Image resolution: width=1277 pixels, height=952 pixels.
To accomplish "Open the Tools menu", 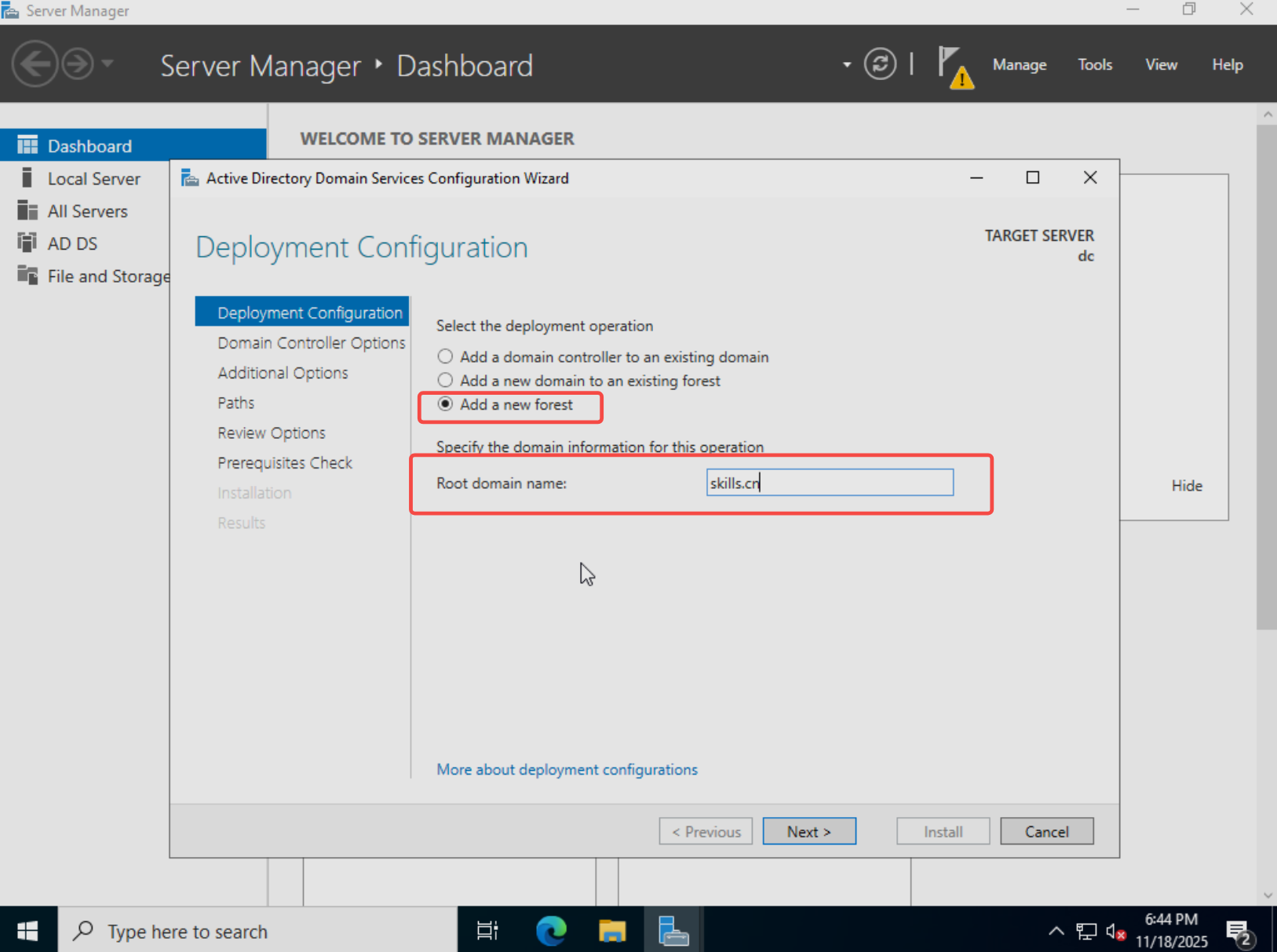I will tap(1094, 64).
